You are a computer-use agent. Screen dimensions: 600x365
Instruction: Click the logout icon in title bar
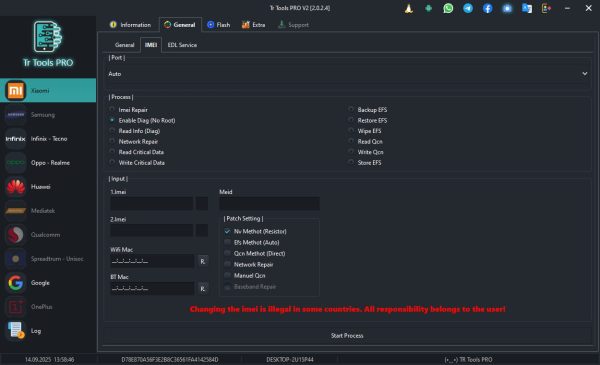click(546, 8)
